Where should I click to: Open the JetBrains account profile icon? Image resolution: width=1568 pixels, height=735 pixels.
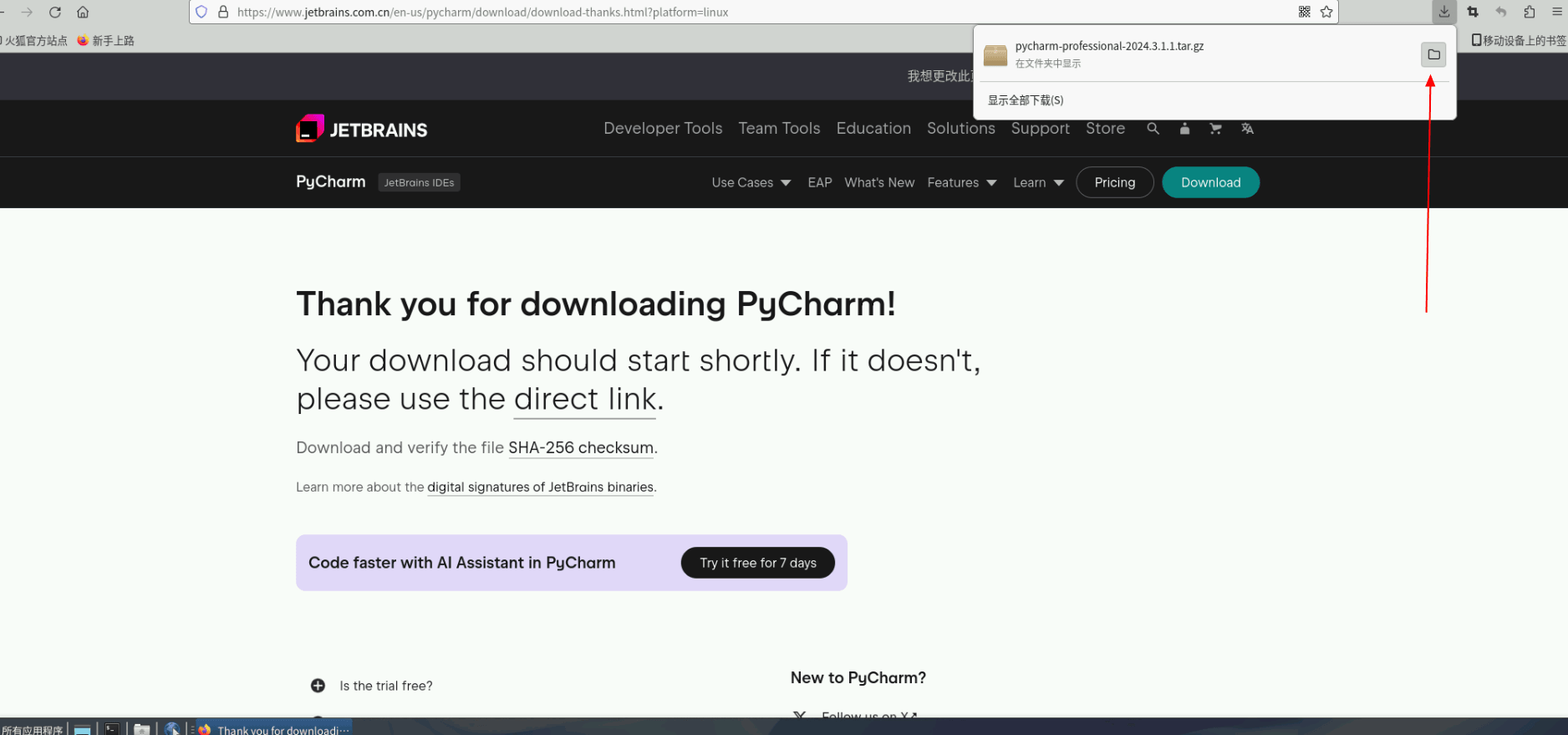1184,129
